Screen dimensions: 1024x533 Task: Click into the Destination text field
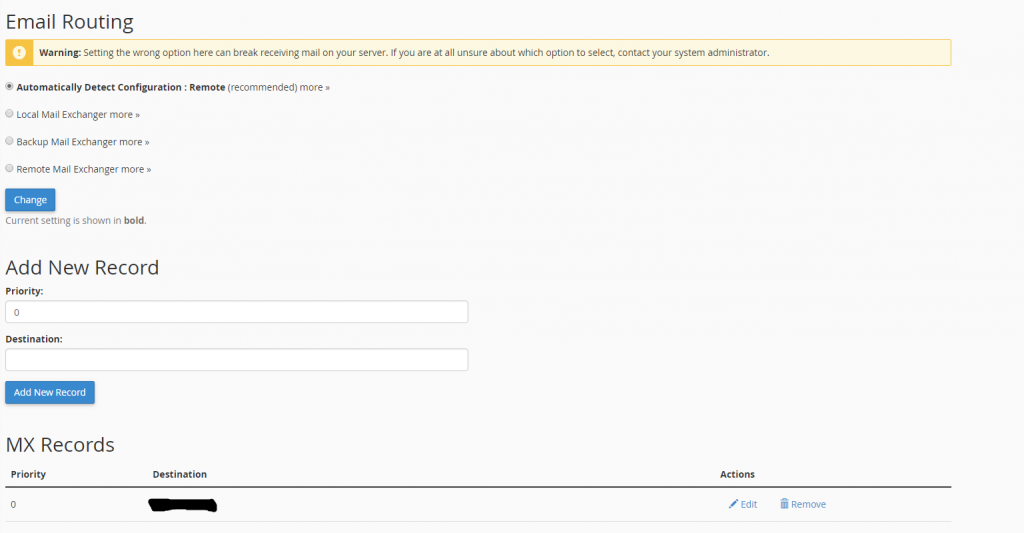click(236, 360)
